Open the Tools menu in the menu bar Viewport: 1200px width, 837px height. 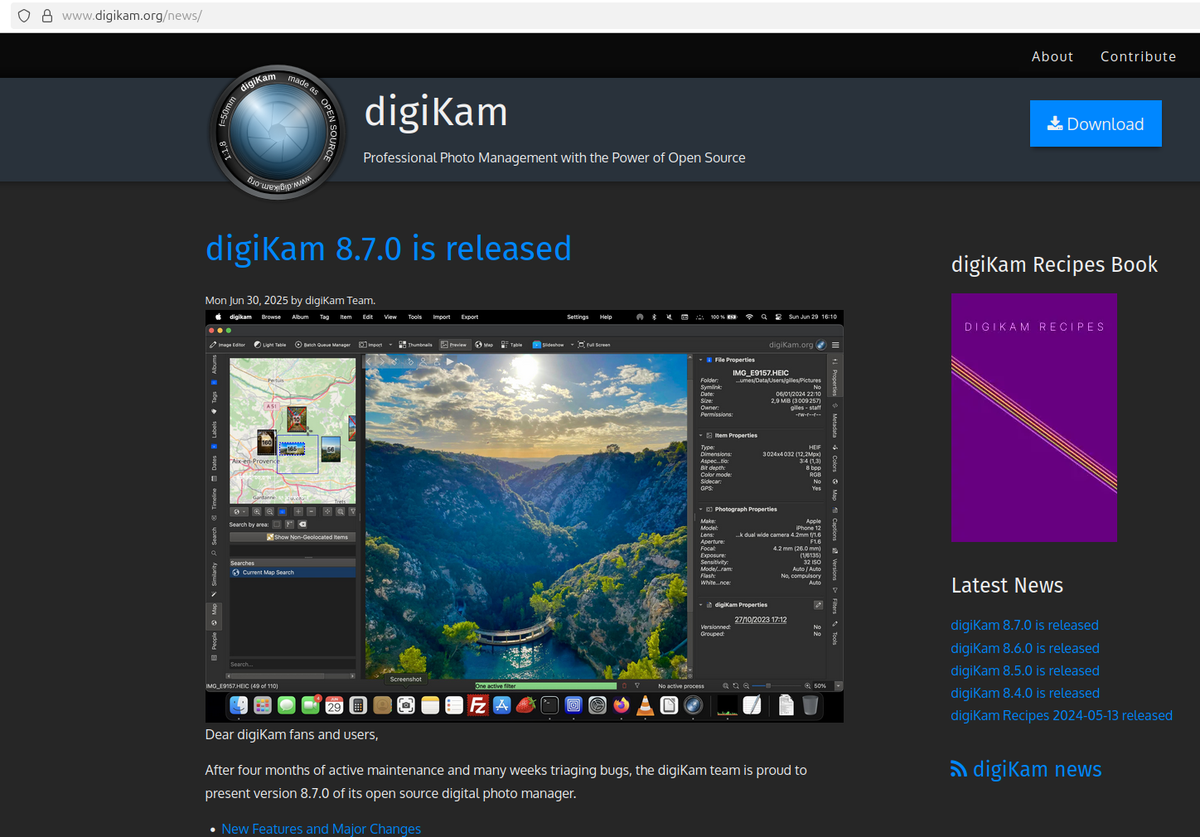tap(414, 316)
